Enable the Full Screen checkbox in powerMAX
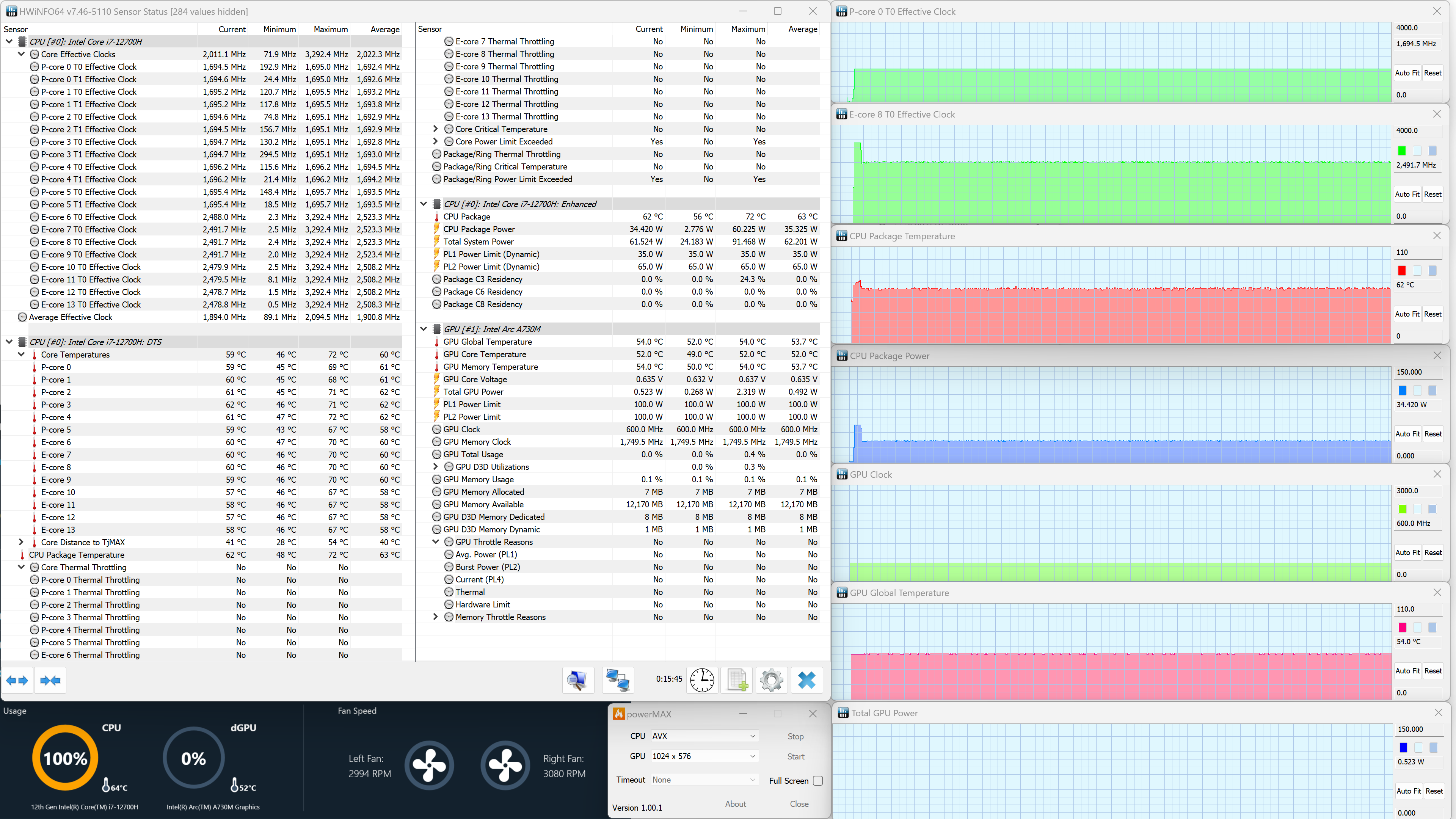This screenshot has width=1456, height=819. coord(817,781)
